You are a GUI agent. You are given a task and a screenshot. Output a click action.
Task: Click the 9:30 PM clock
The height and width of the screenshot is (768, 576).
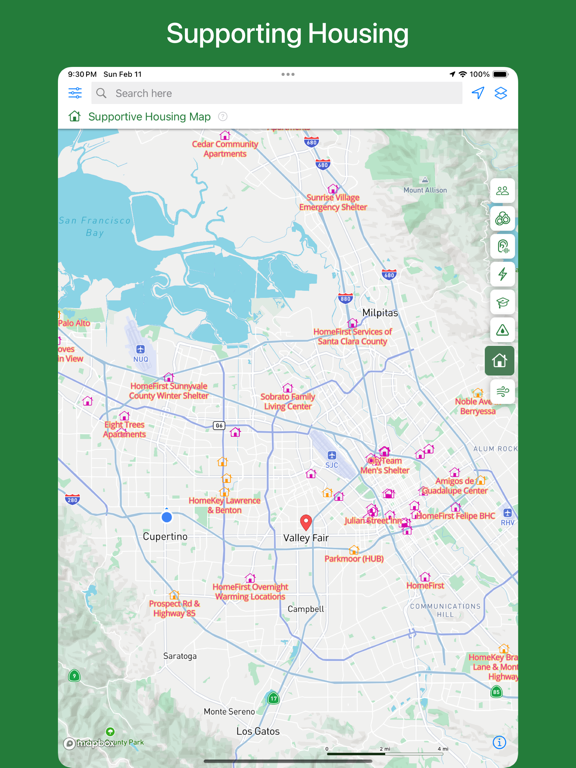[x=82, y=74]
